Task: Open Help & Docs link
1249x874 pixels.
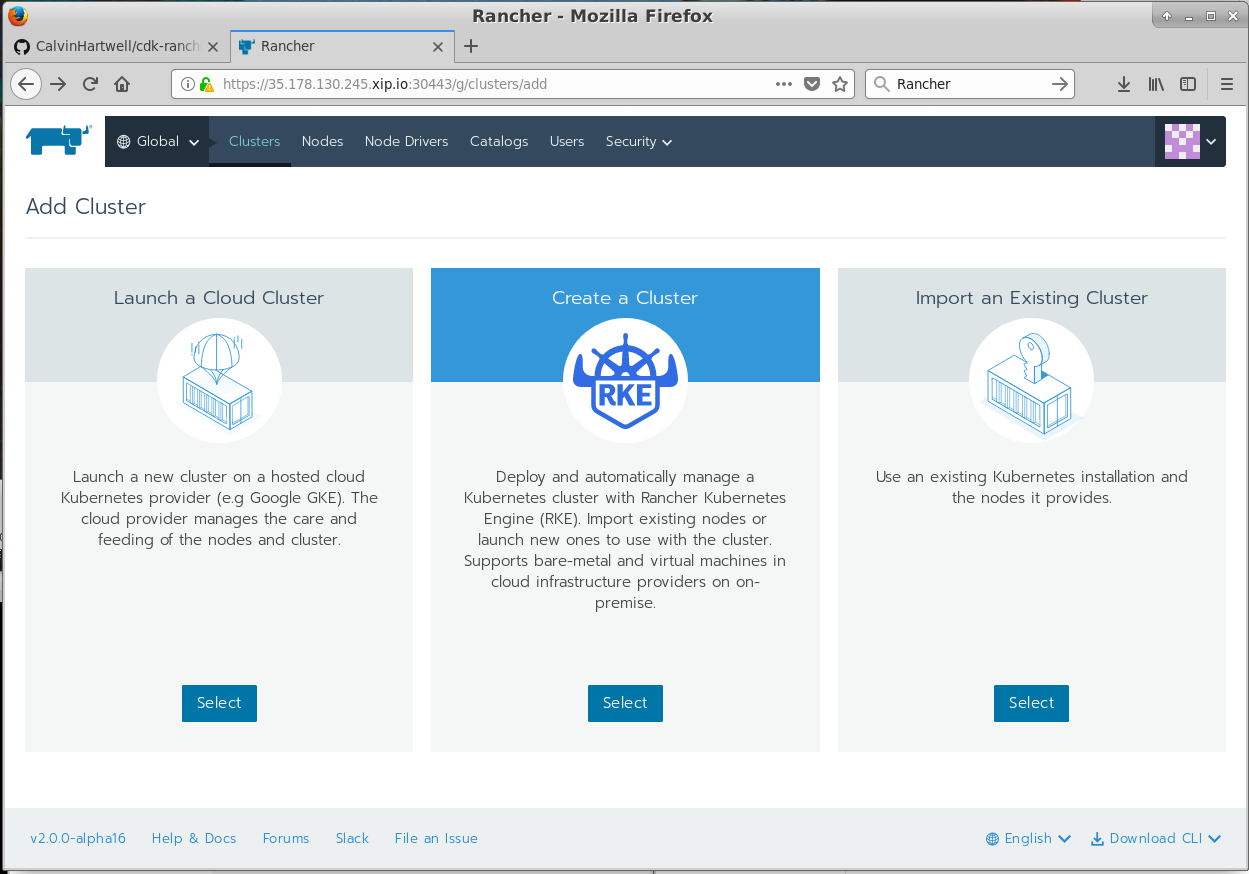Action: pos(194,838)
